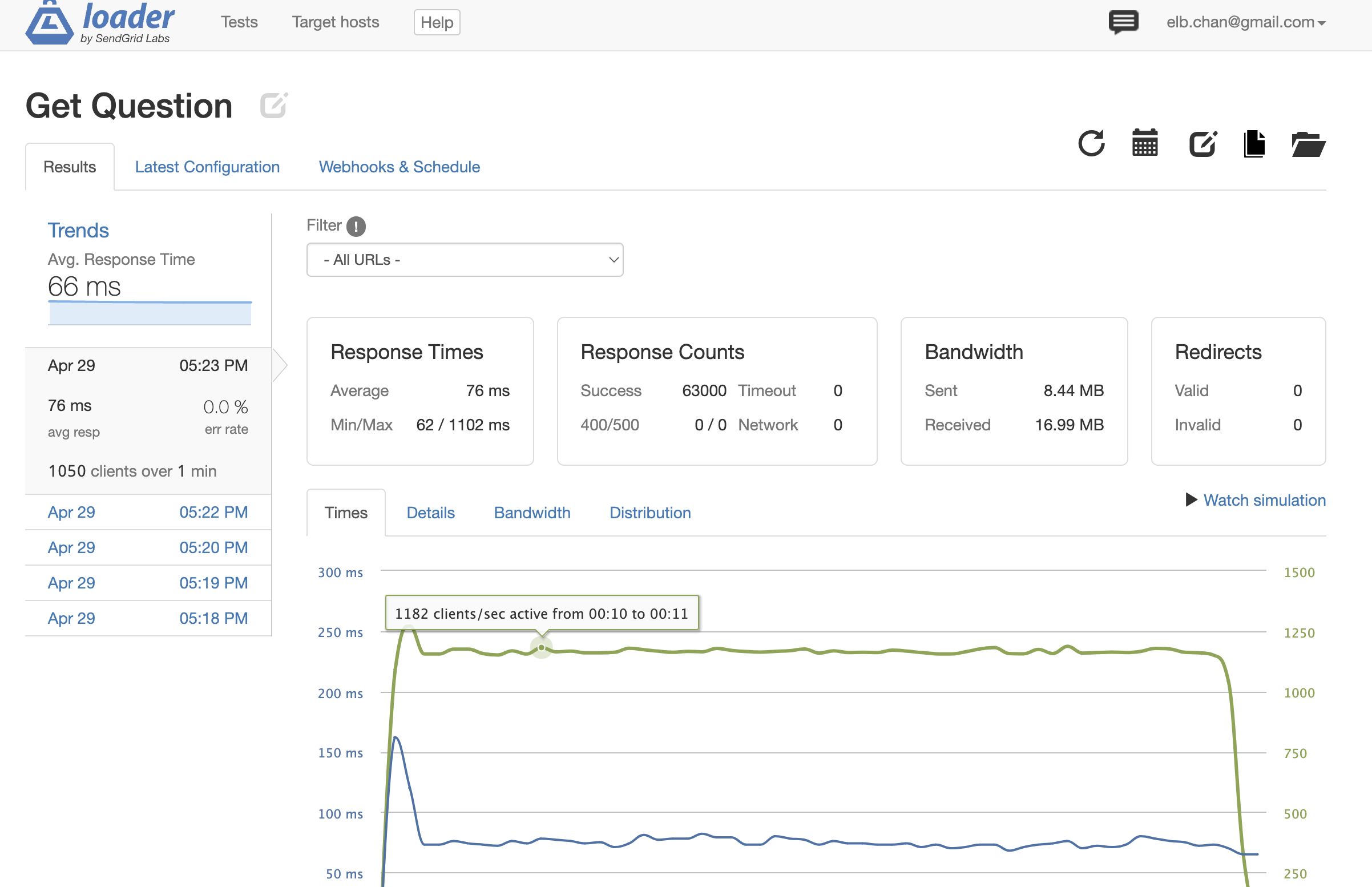
Task: Open the chat messages icon
Action: pyautogui.click(x=1123, y=22)
